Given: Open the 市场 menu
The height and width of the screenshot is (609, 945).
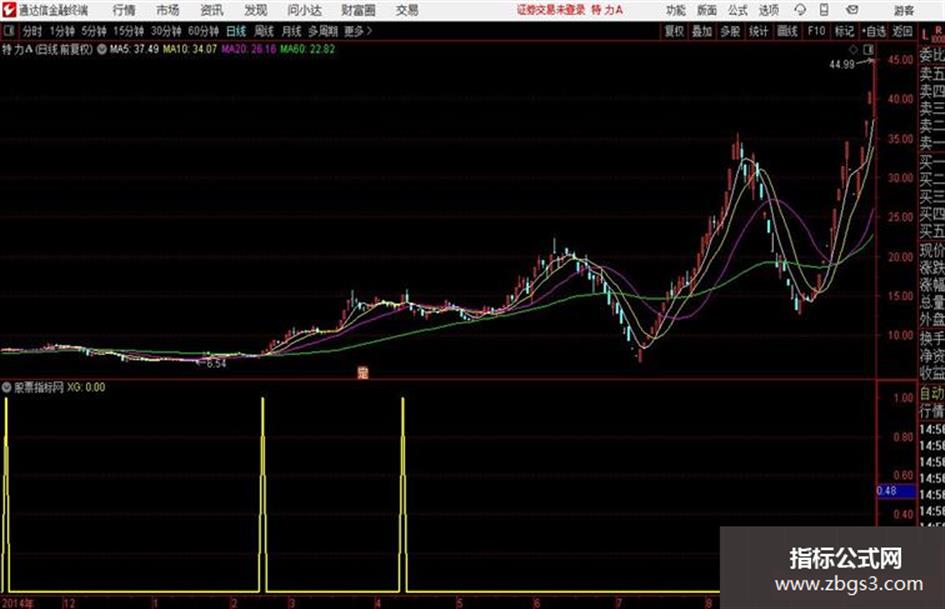Looking at the screenshot, I should click(x=168, y=10).
